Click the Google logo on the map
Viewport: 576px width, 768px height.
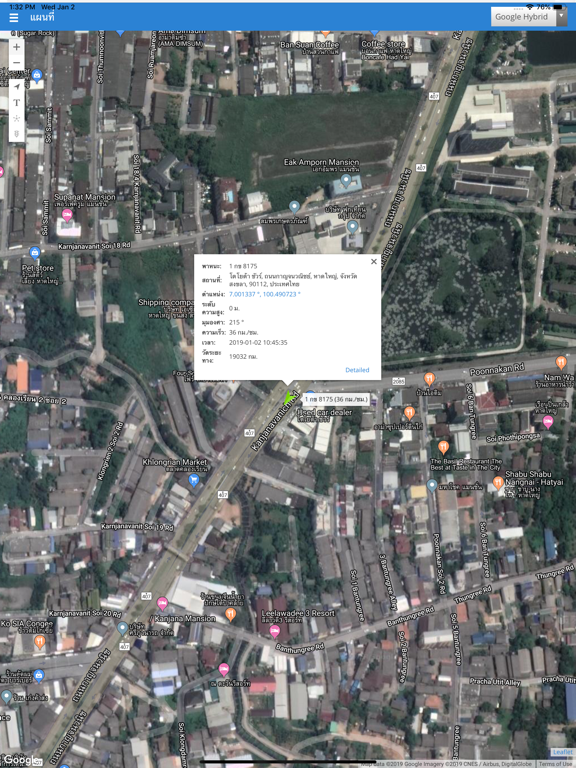20,760
